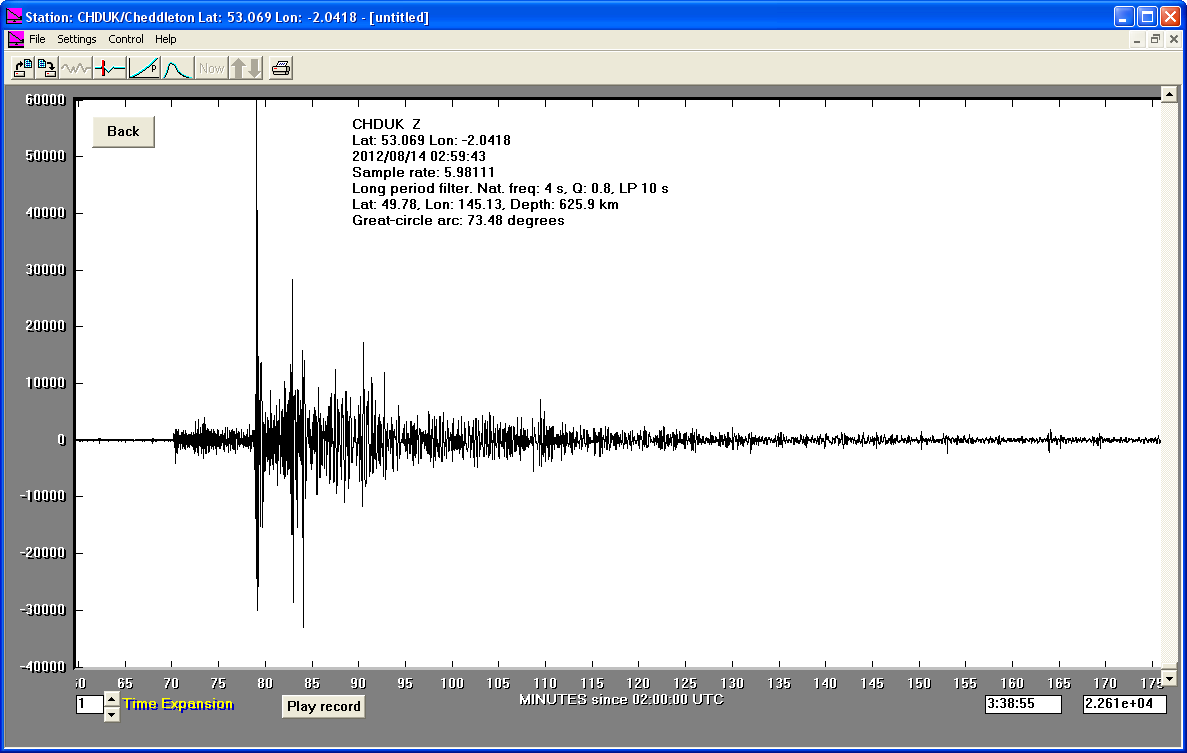Open the Settings menu

click(76, 39)
